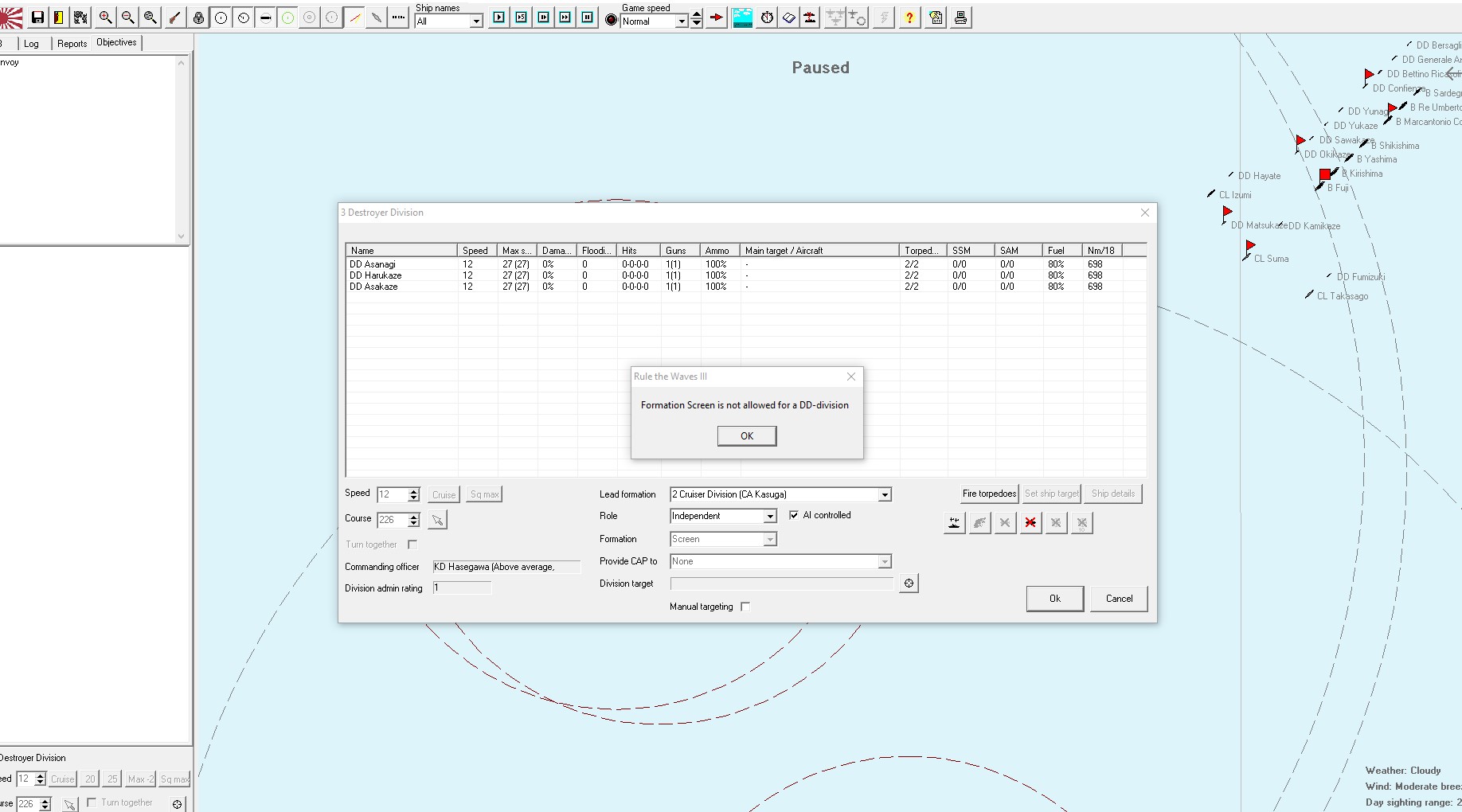Click the zoom out magnifier icon
Image resolution: width=1462 pixels, height=812 pixels.
click(x=127, y=18)
